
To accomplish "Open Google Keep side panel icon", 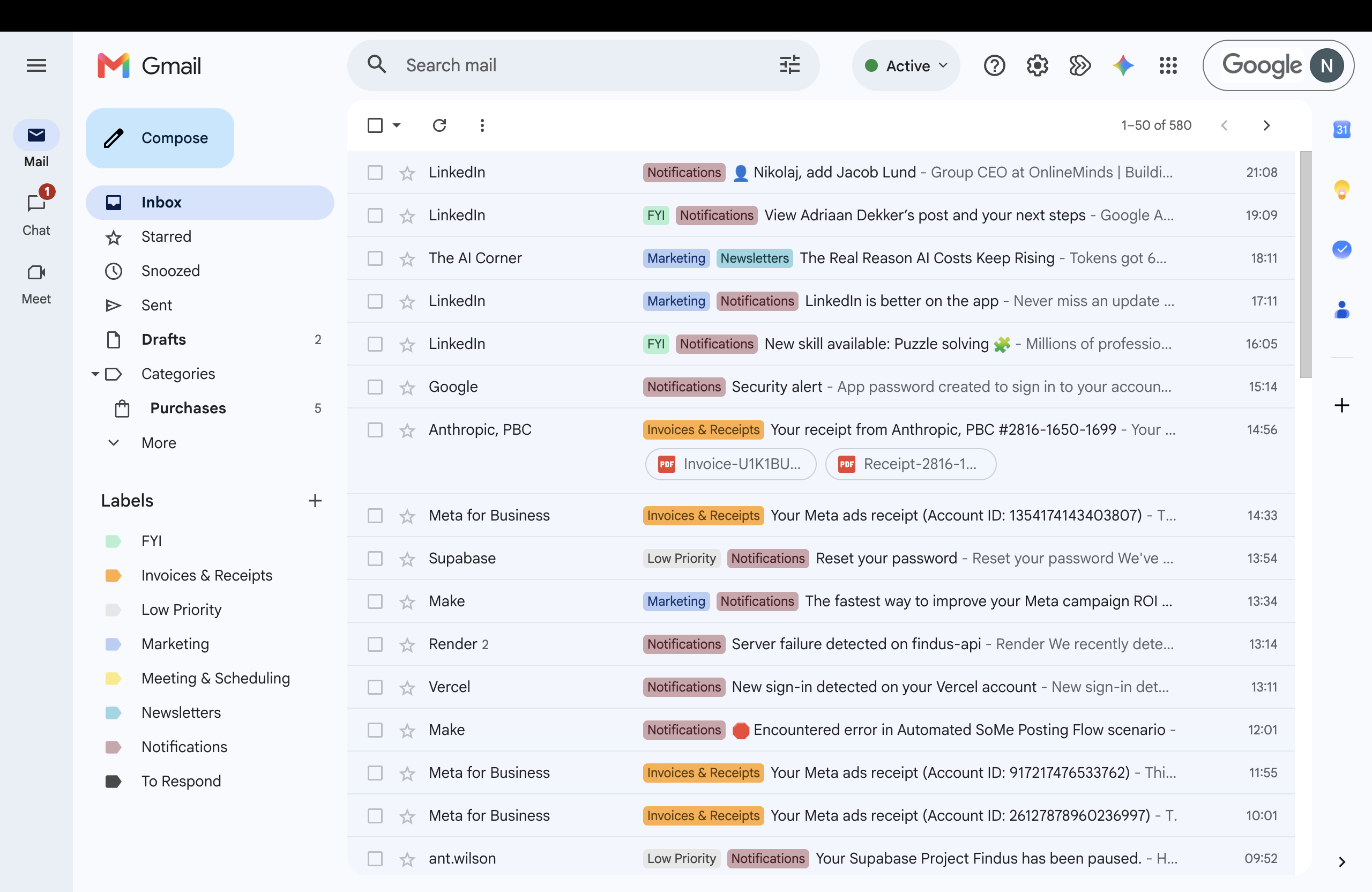I will 1341,189.
